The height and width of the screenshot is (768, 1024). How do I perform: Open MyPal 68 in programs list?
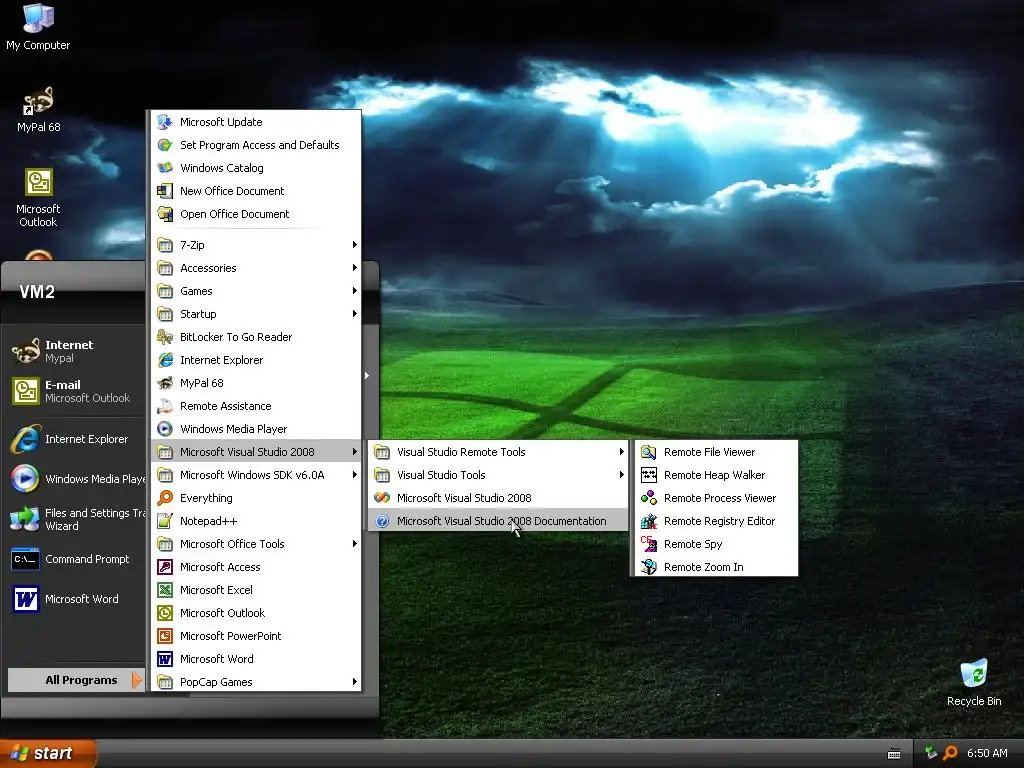pyautogui.click(x=256, y=383)
